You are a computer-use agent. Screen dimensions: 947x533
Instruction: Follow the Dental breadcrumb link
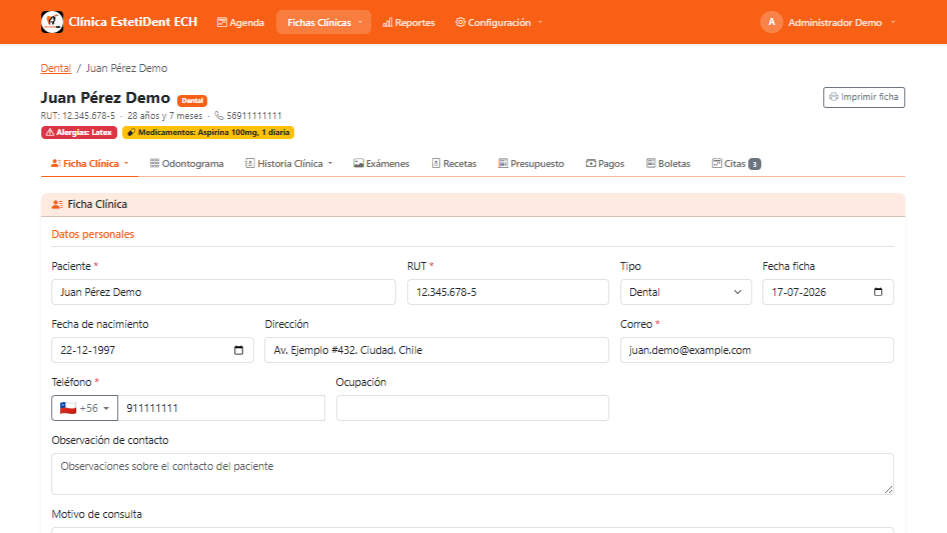pyautogui.click(x=56, y=68)
